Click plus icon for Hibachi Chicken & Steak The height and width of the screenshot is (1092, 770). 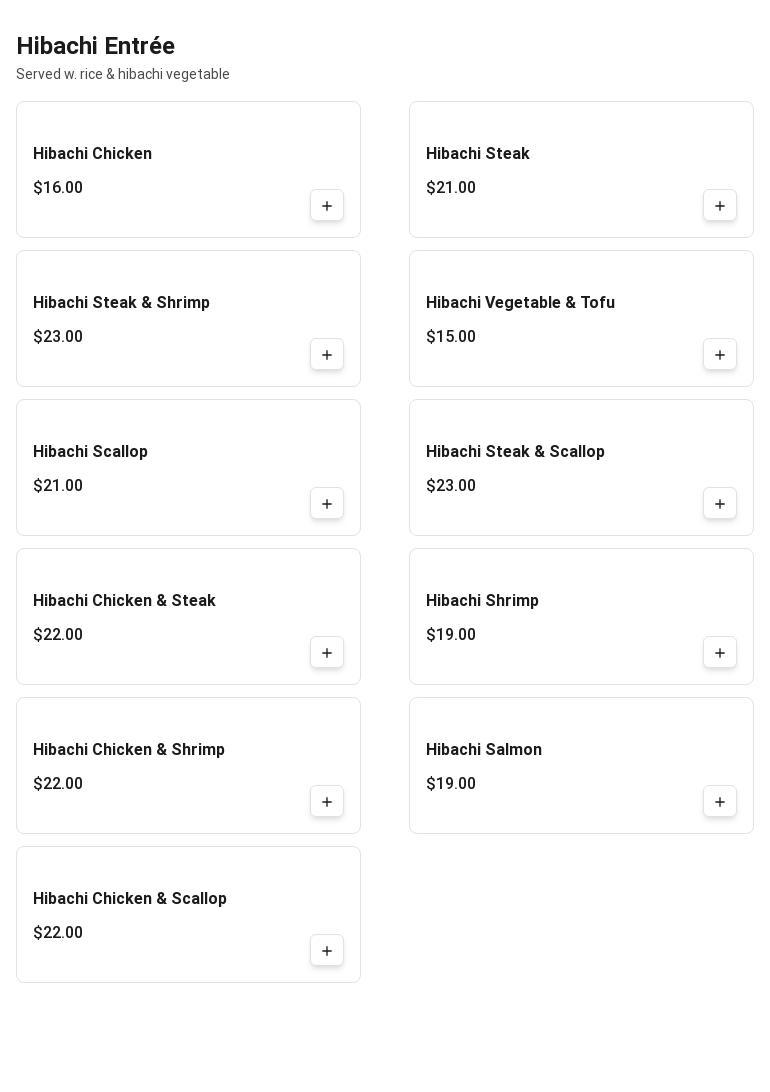pyautogui.click(x=327, y=653)
